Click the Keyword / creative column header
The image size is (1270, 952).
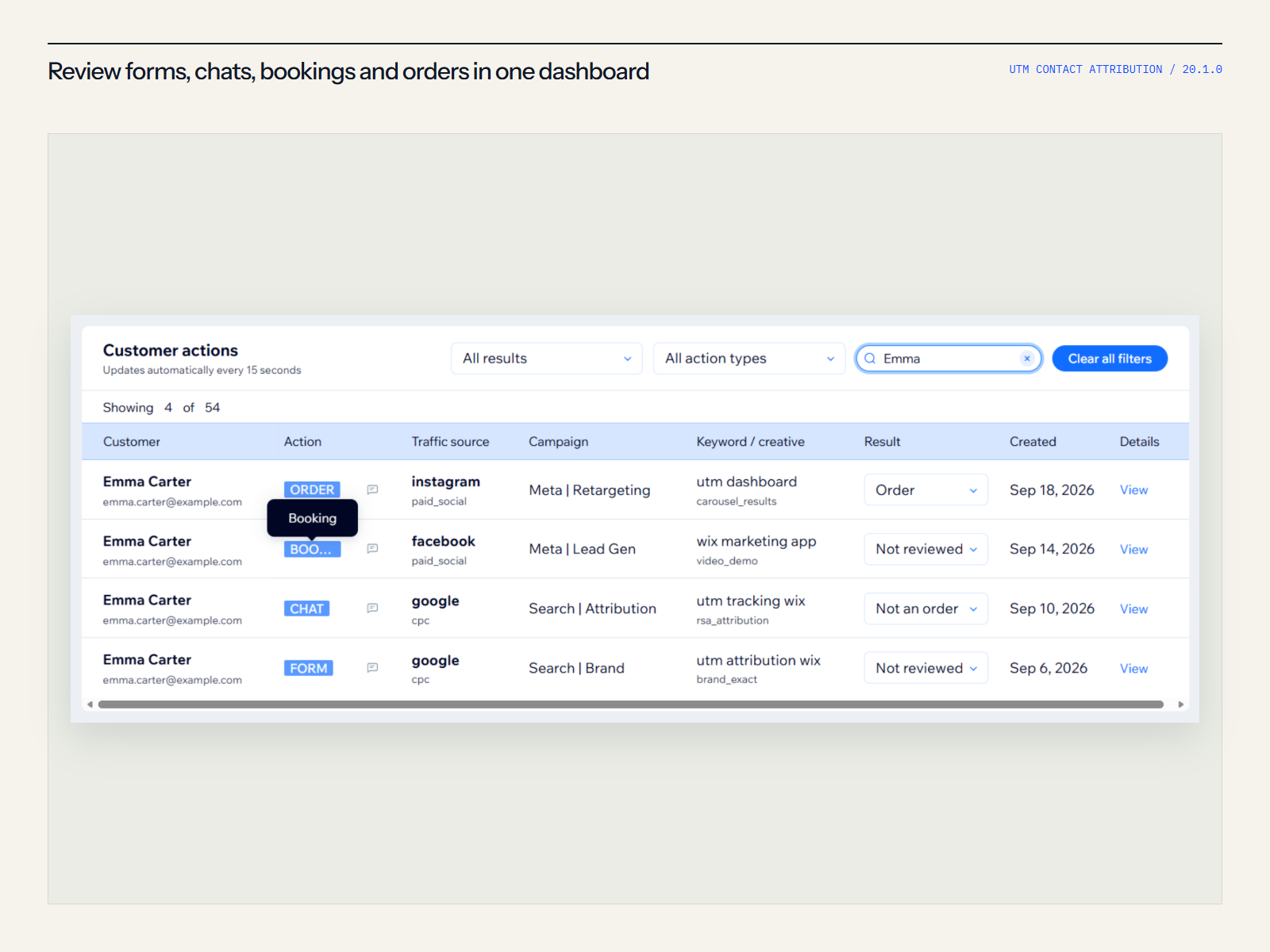pyautogui.click(x=750, y=442)
